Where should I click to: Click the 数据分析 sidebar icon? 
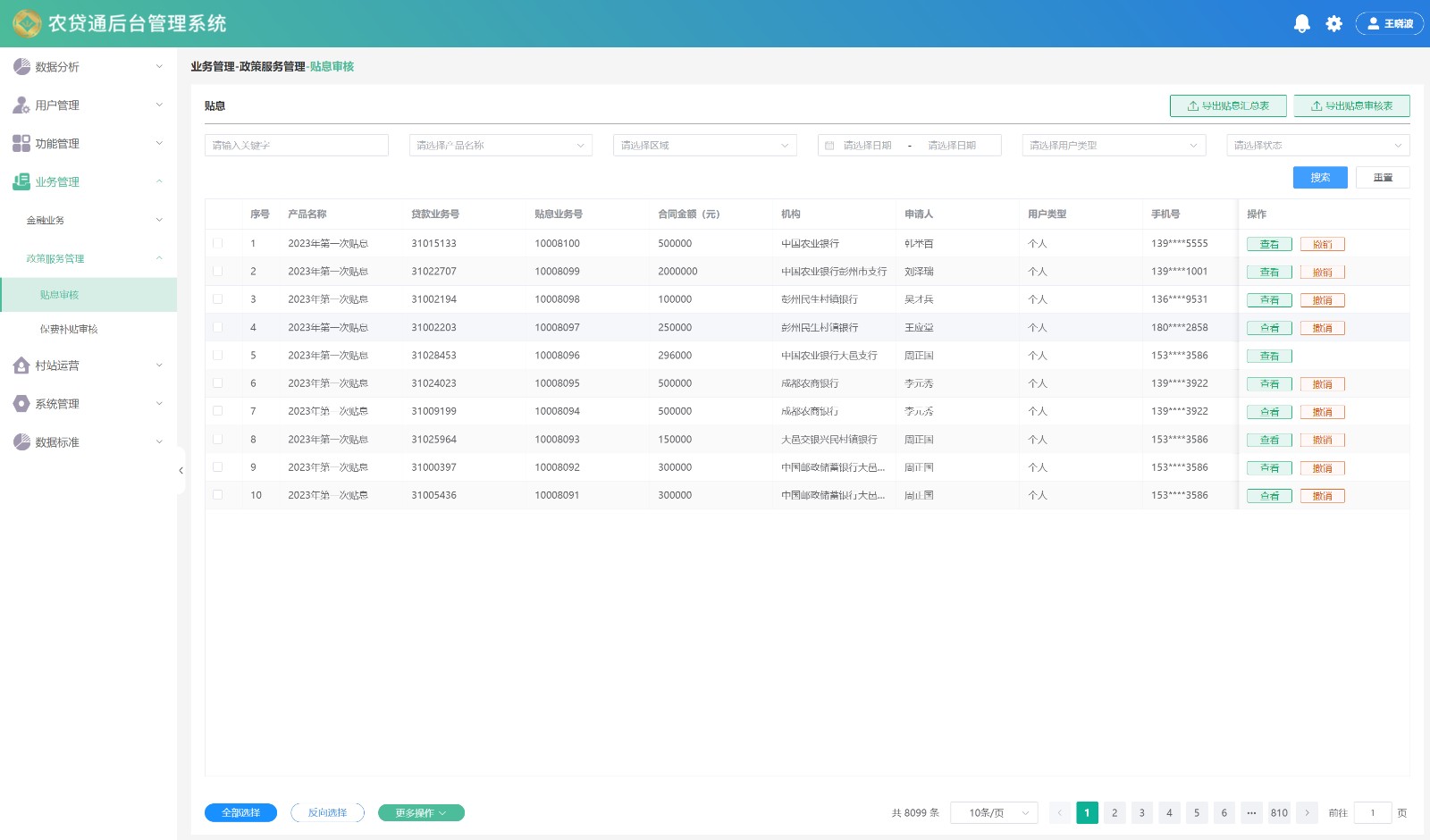pyautogui.click(x=21, y=67)
